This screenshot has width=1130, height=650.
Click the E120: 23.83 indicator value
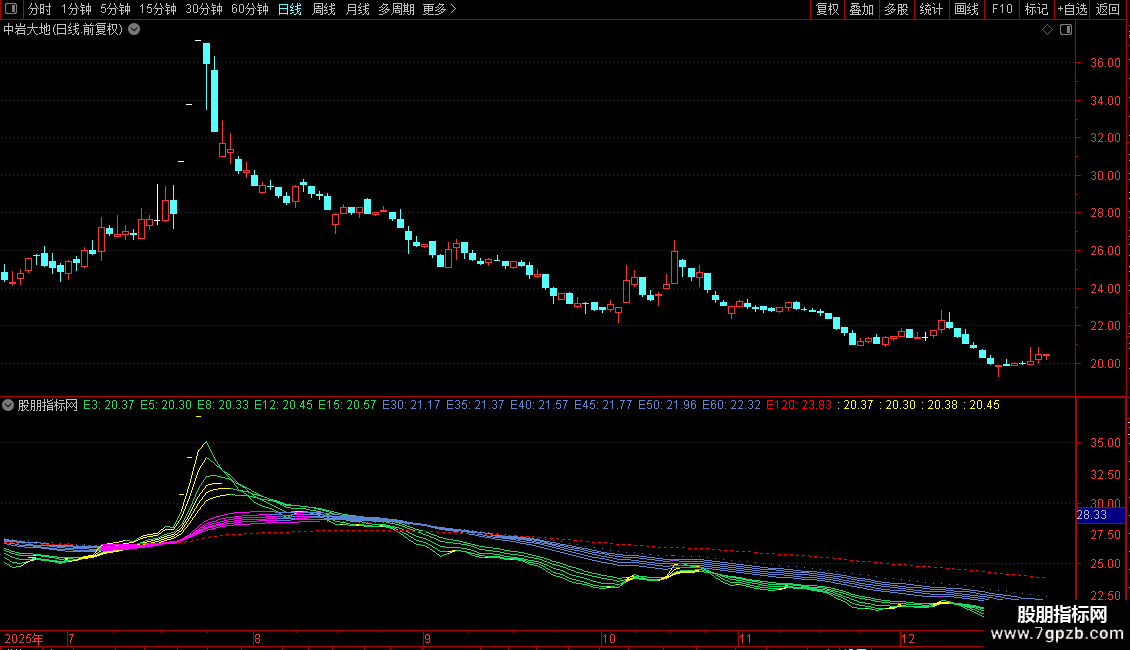coord(798,405)
